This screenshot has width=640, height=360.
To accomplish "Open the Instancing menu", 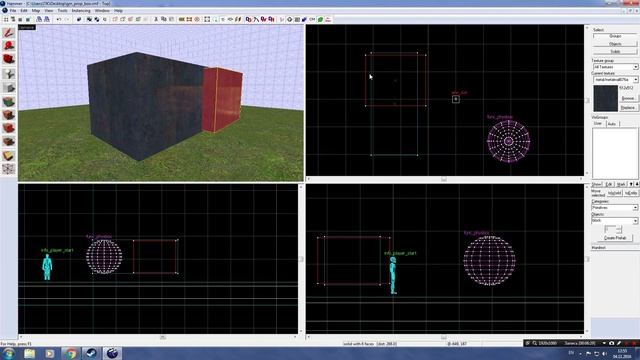I will tap(81, 11).
